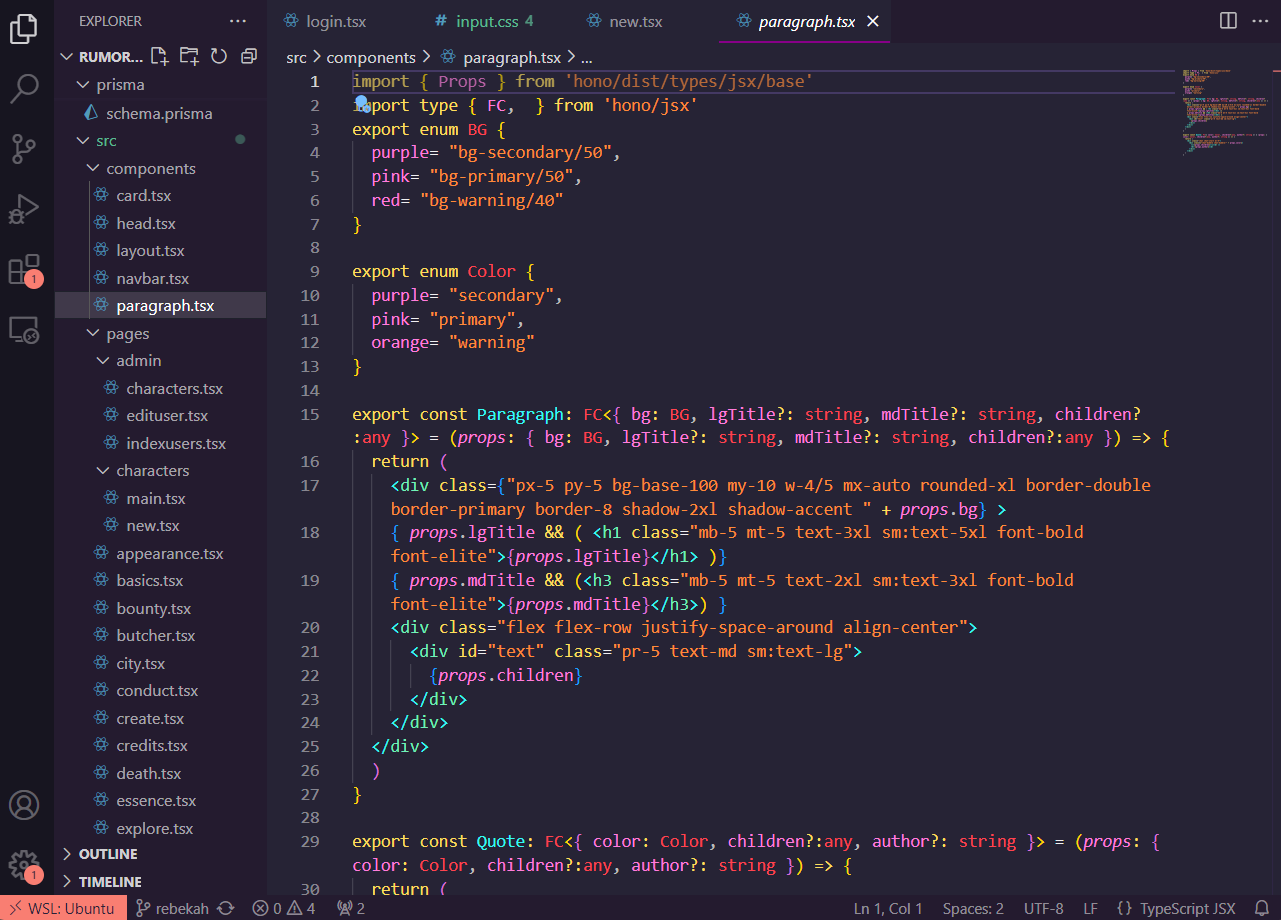Image resolution: width=1281 pixels, height=920 pixels.
Task: Open characters.tsx under admin
Action: (174, 388)
